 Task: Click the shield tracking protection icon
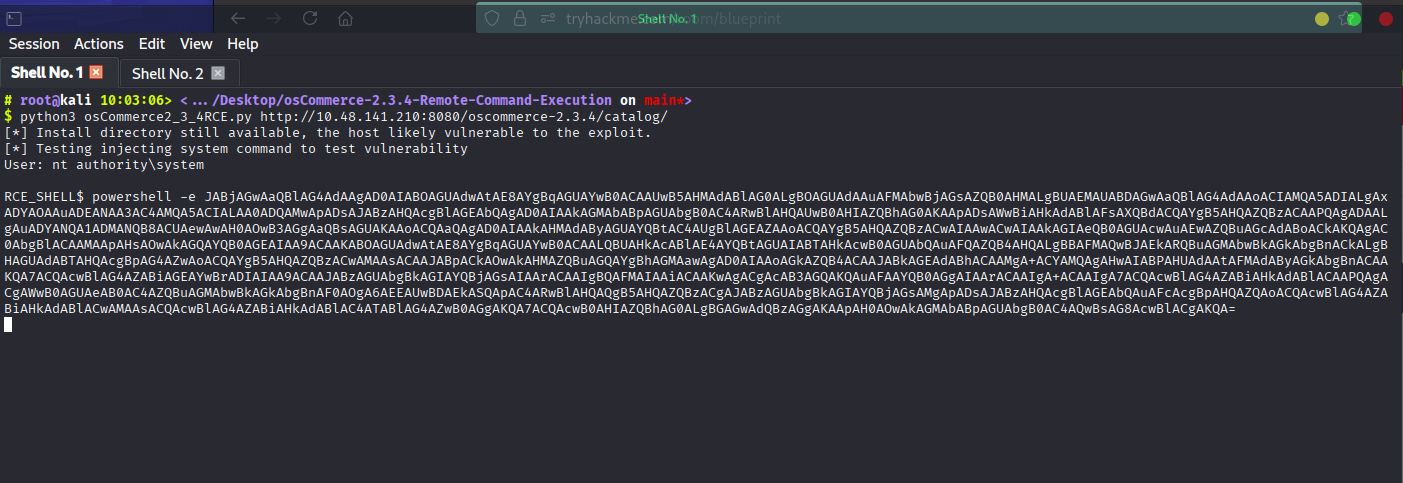pos(491,18)
